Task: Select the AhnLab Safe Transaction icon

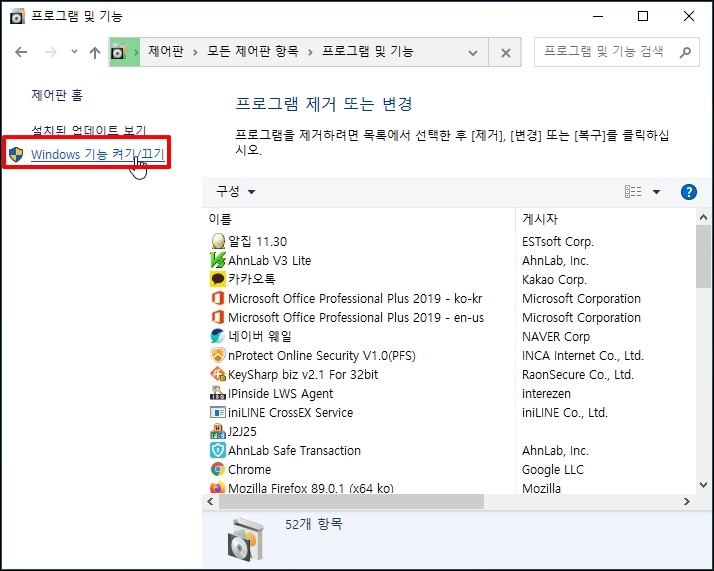Action: 218,450
